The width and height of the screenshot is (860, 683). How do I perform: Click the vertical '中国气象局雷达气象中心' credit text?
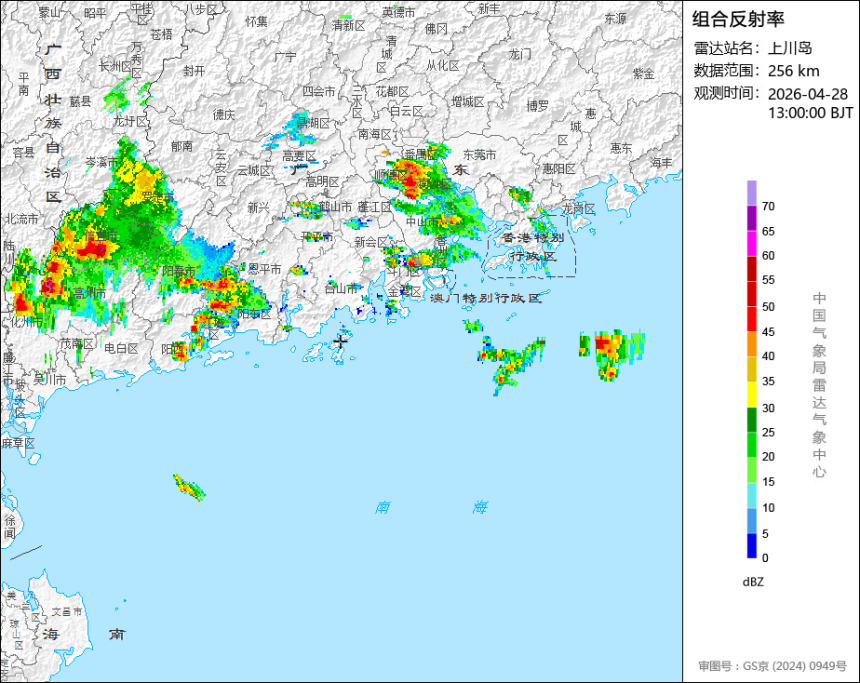coord(819,385)
